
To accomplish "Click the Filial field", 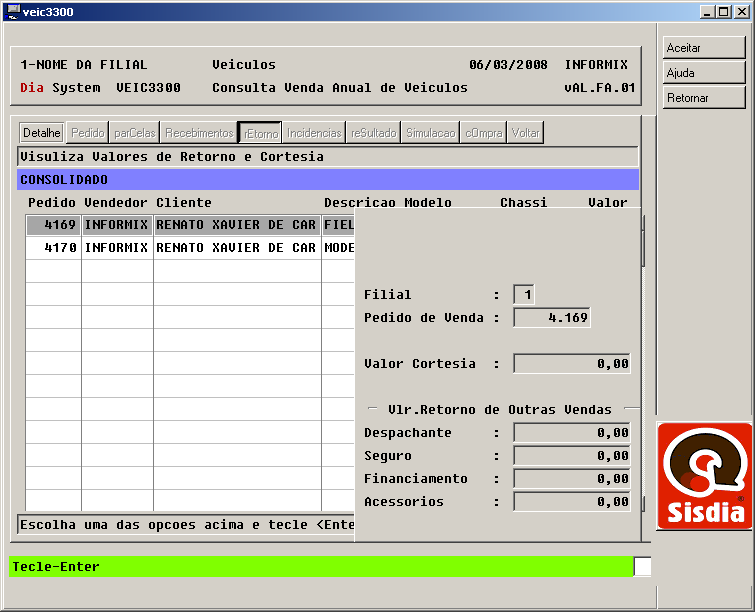I will pos(524,295).
